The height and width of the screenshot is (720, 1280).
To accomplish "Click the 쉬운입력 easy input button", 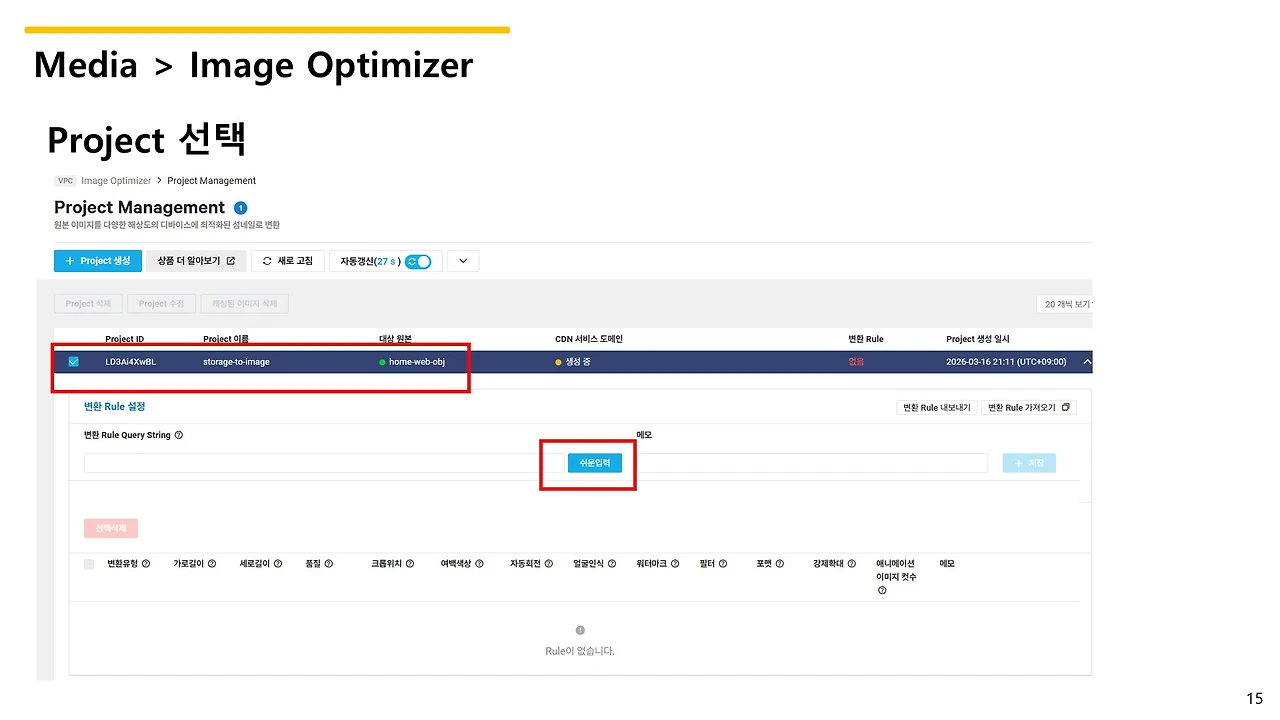I will point(595,463).
